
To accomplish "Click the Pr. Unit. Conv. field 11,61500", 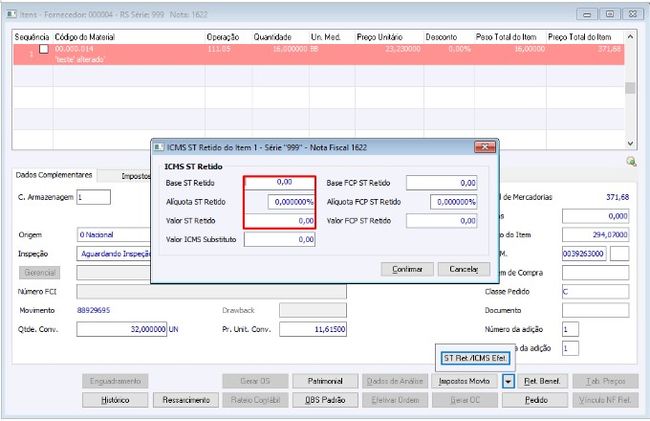I will 313,329.
